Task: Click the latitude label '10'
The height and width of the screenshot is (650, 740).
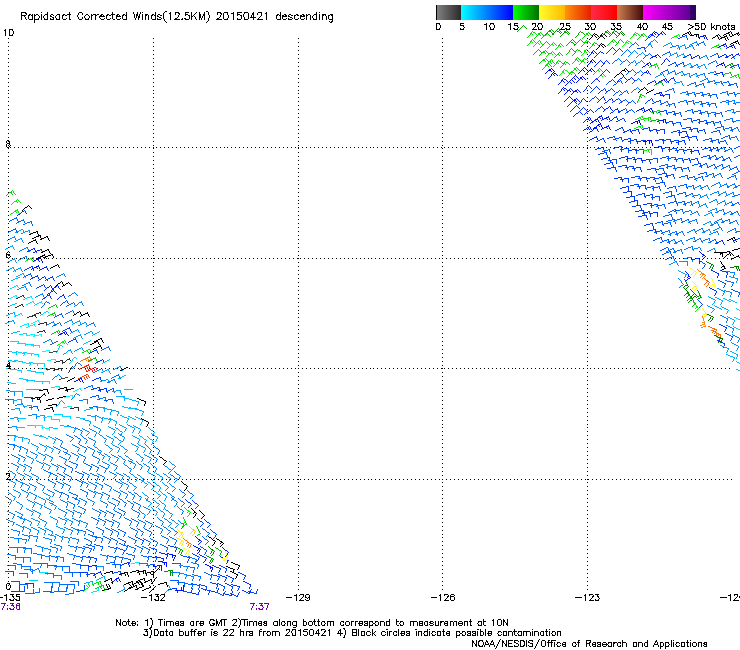Action: pos(8,33)
